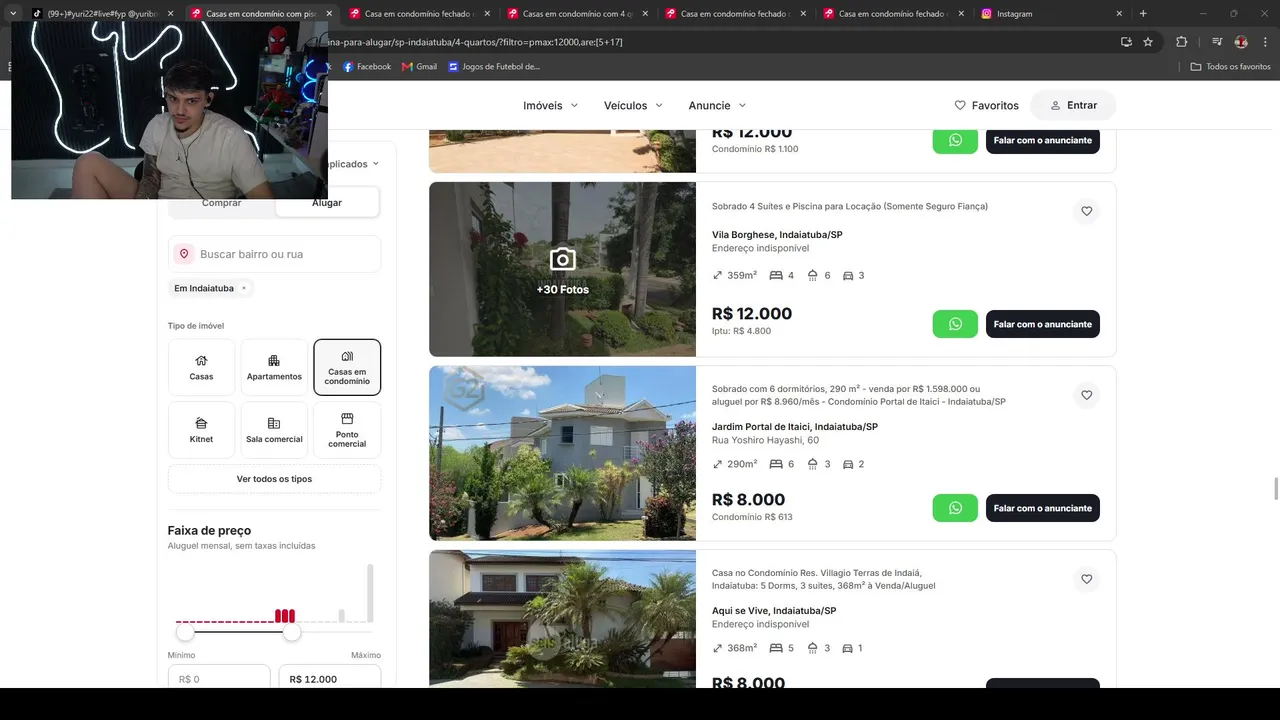Open the browser tab search dropdown
The height and width of the screenshot is (720, 1280).
click(13, 14)
